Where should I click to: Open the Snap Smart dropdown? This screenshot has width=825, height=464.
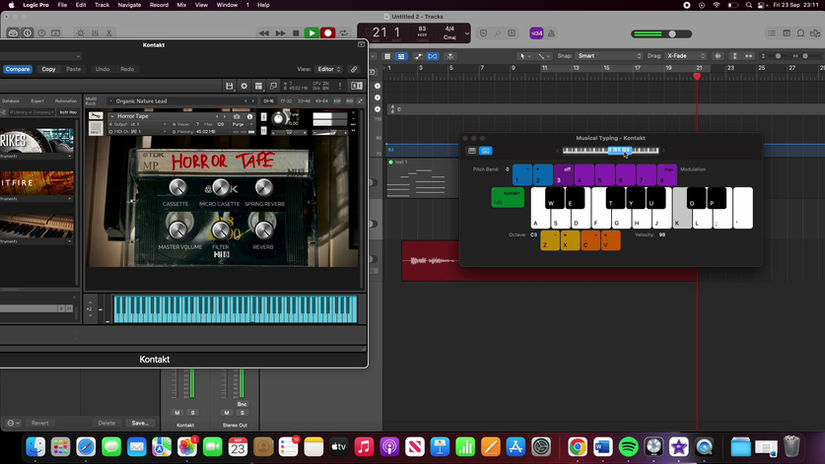tap(608, 56)
